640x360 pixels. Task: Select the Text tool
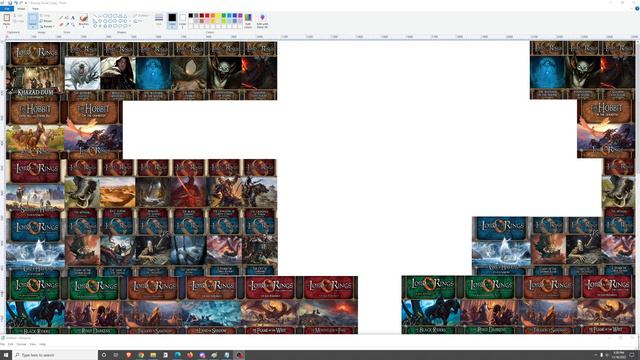point(73,18)
